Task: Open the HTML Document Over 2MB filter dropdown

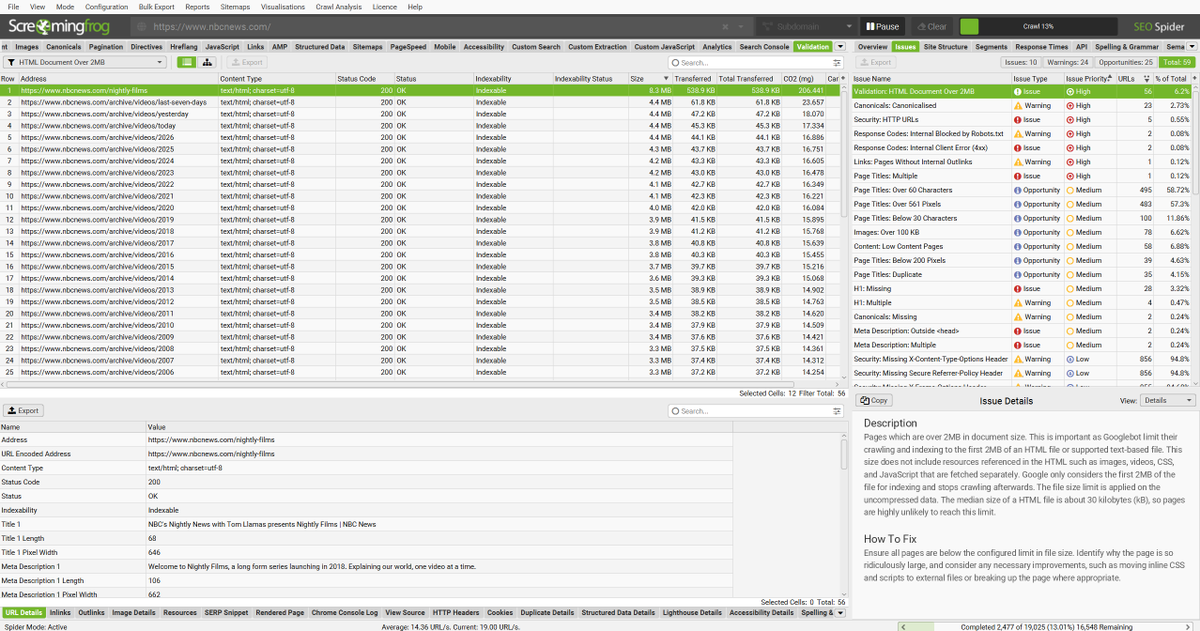Action: [x=84, y=62]
